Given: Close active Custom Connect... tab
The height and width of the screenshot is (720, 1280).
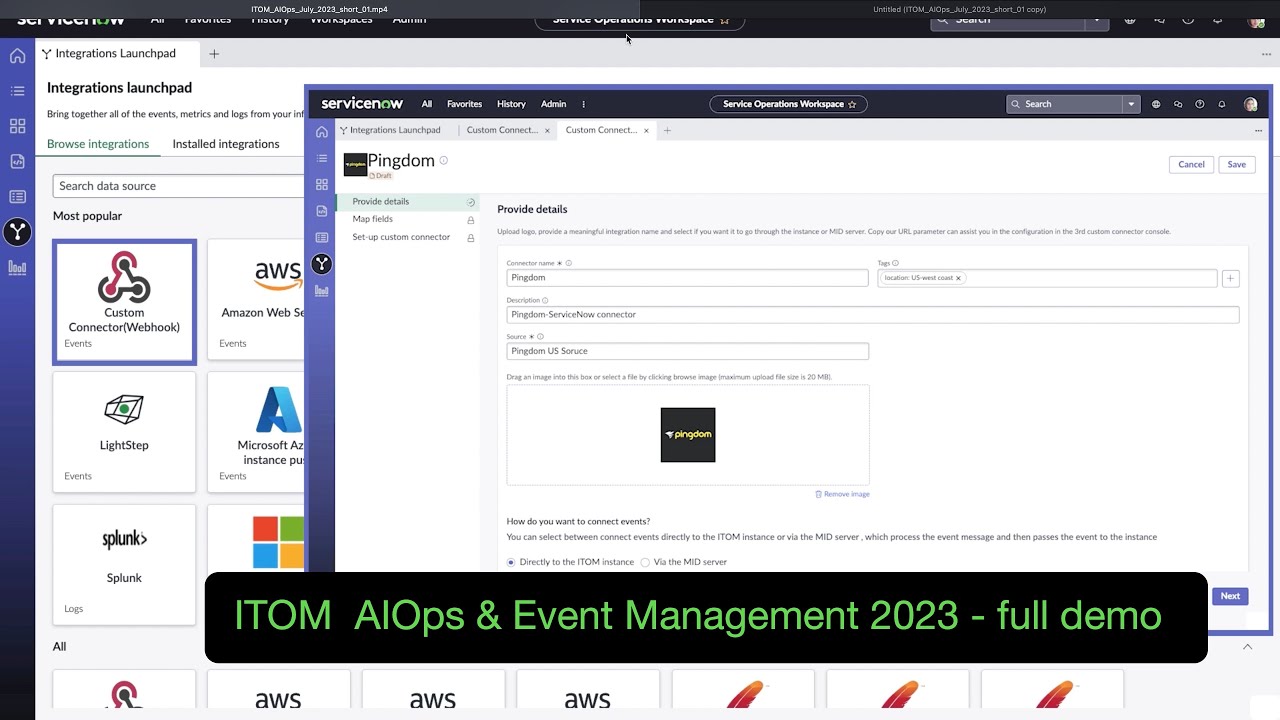Looking at the screenshot, I should click(x=646, y=130).
